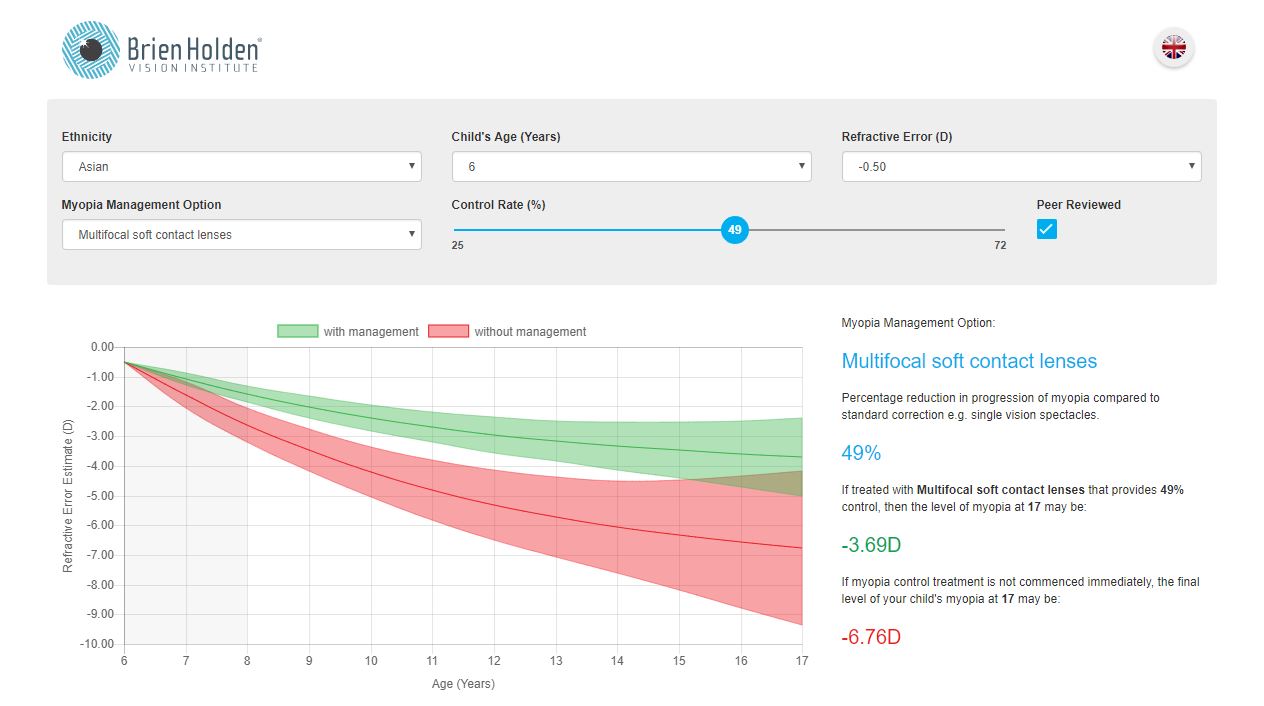1264x706 pixels.
Task: Click the Child's Age dropdown arrow
Action: click(x=800, y=166)
